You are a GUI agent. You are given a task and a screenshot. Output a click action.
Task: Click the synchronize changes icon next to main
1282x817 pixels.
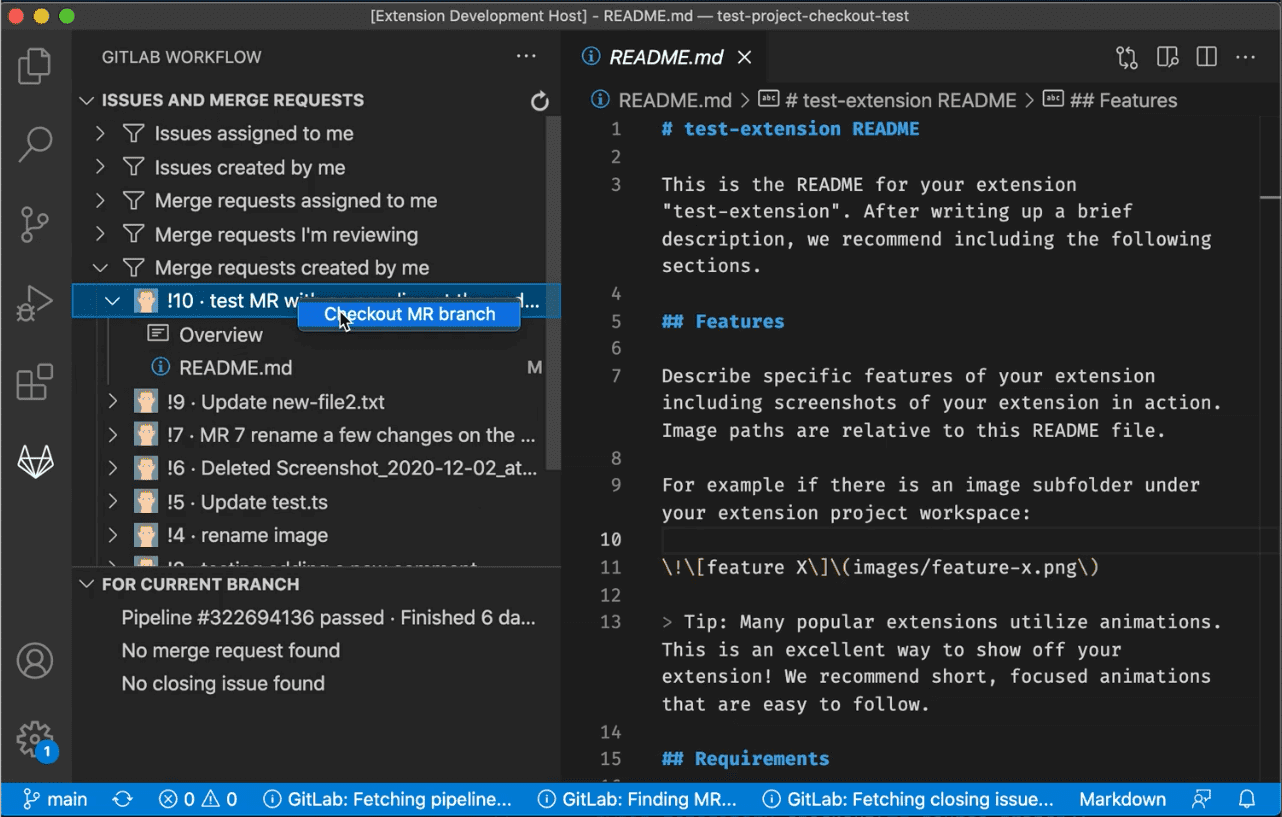click(122, 799)
